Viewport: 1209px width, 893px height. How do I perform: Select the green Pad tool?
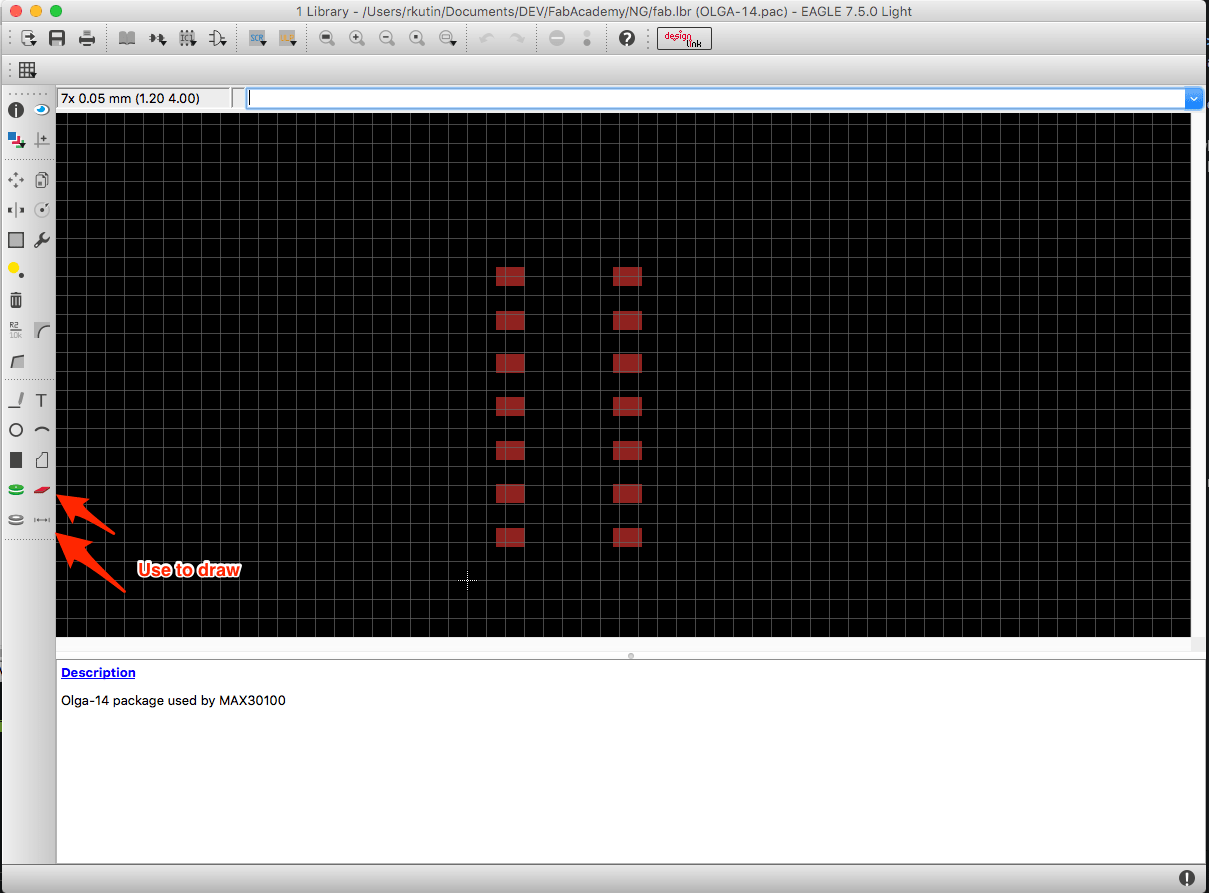(x=16, y=490)
